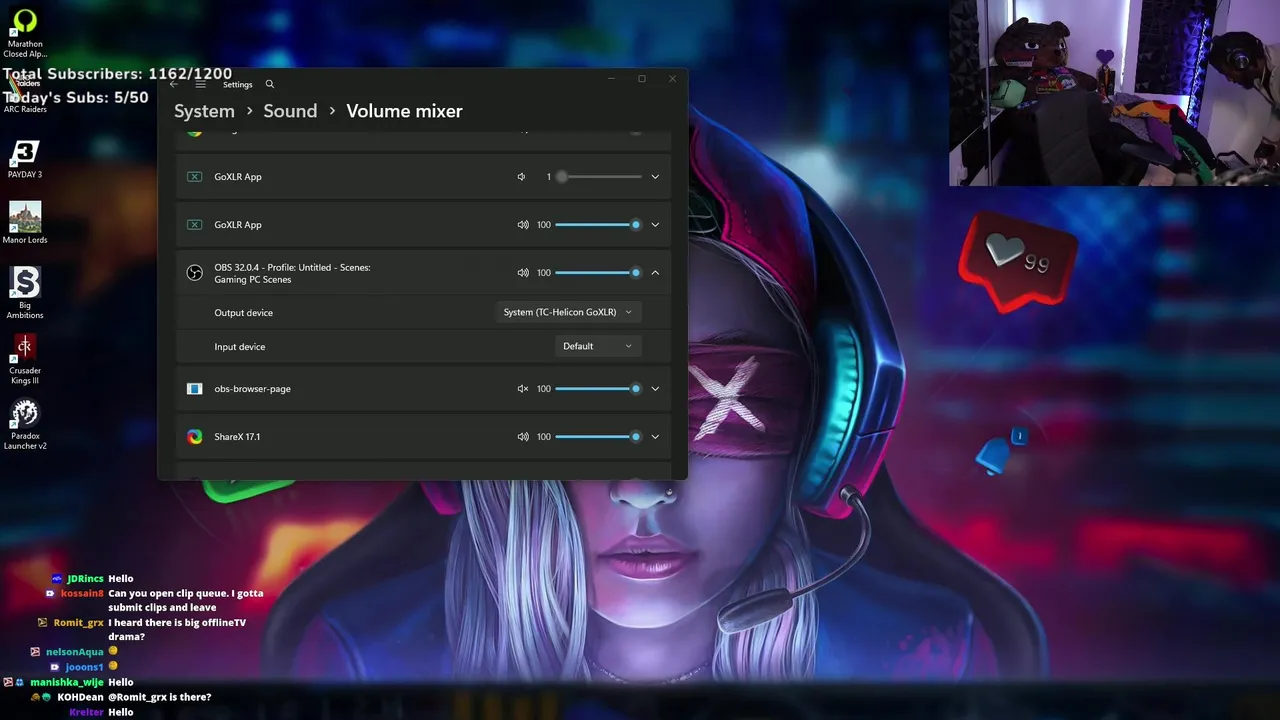The height and width of the screenshot is (720, 1280).
Task: Click the obs-browser-page app icon
Action: (195, 389)
